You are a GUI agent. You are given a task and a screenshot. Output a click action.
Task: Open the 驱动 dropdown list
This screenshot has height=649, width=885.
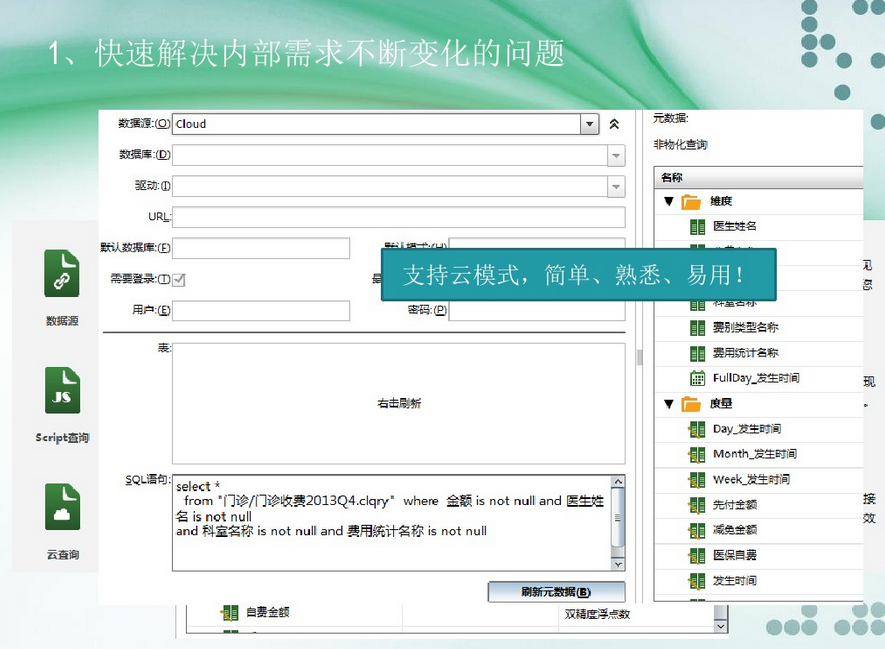(x=616, y=187)
